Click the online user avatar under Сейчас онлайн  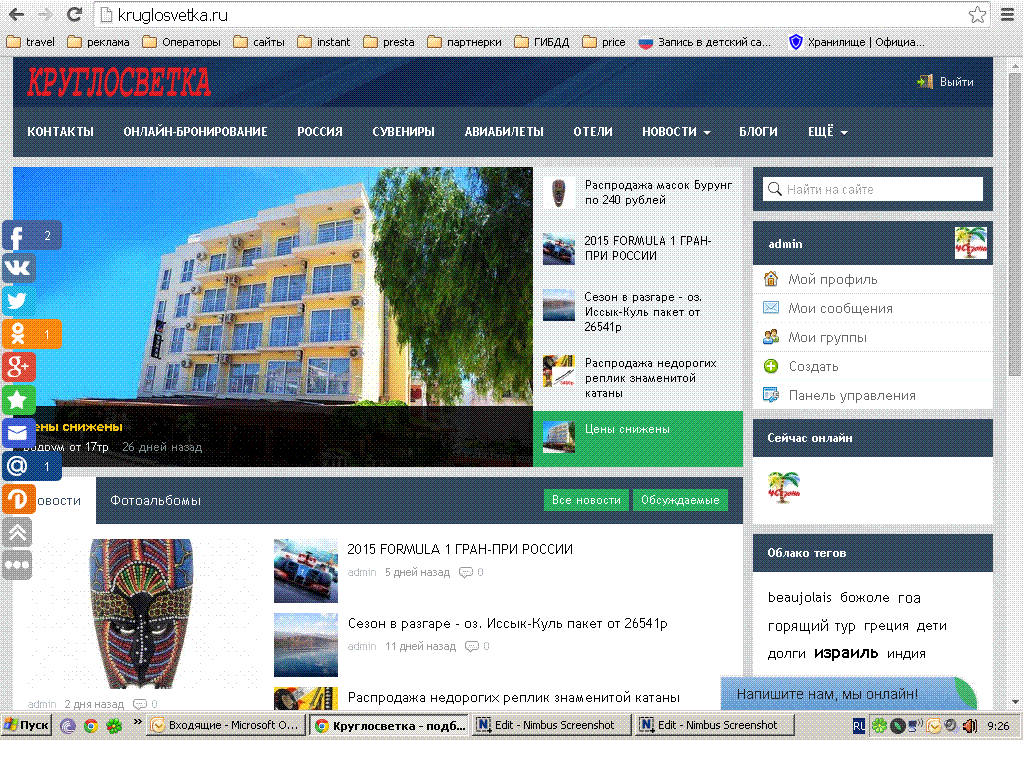coord(784,487)
